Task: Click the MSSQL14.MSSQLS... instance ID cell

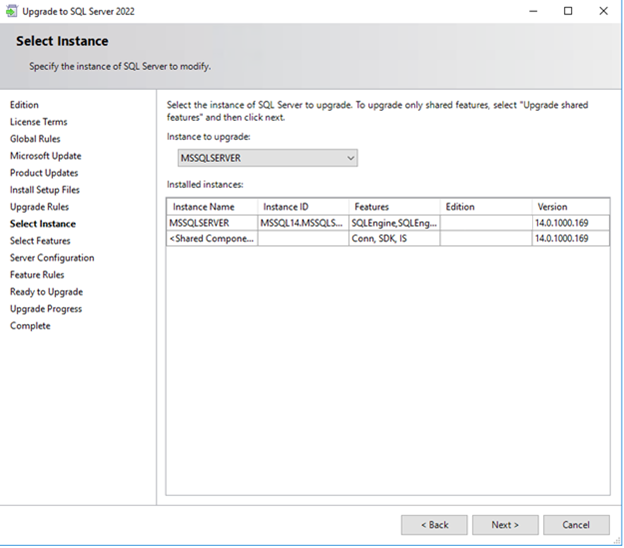Action: tap(303, 223)
